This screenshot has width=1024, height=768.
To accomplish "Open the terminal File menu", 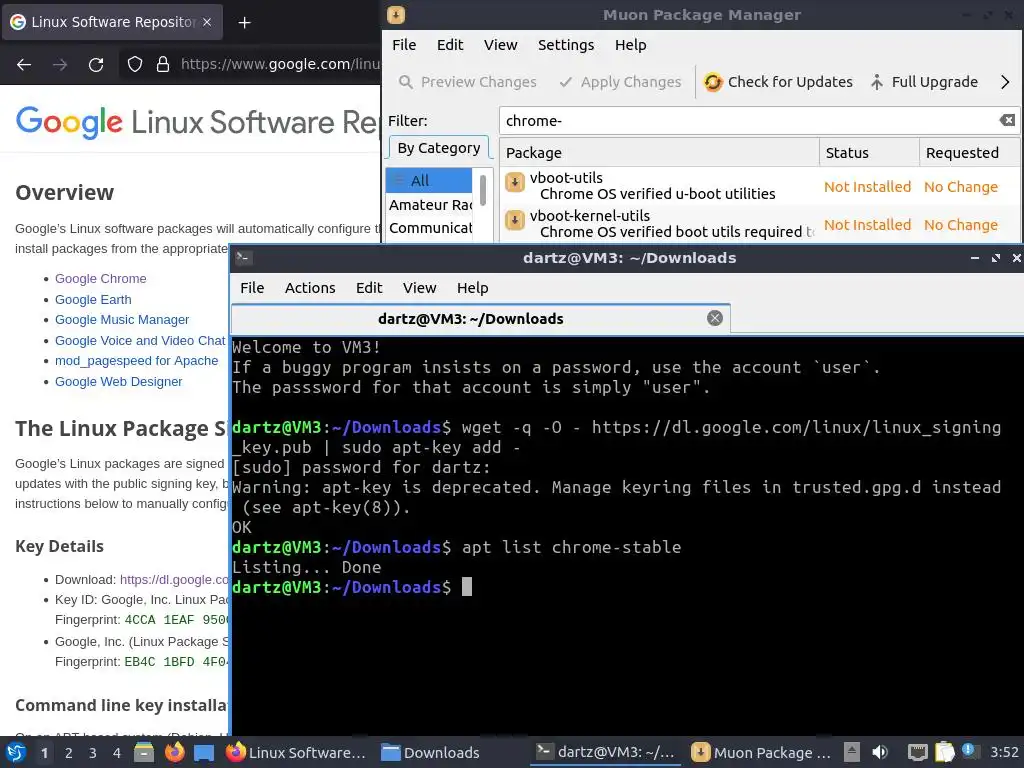I will pyautogui.click(x=252, y=287).
